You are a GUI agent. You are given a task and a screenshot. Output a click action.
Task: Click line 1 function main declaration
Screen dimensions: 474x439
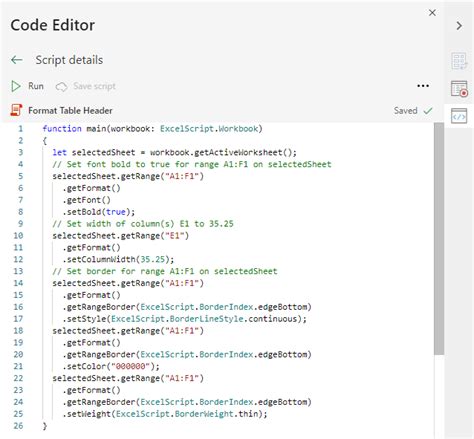pyautogui.click(x=152, y=129)
